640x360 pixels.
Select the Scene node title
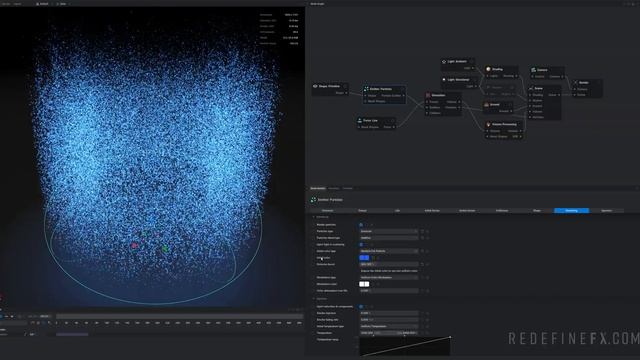pyautogui.click(x=538, y=88)
